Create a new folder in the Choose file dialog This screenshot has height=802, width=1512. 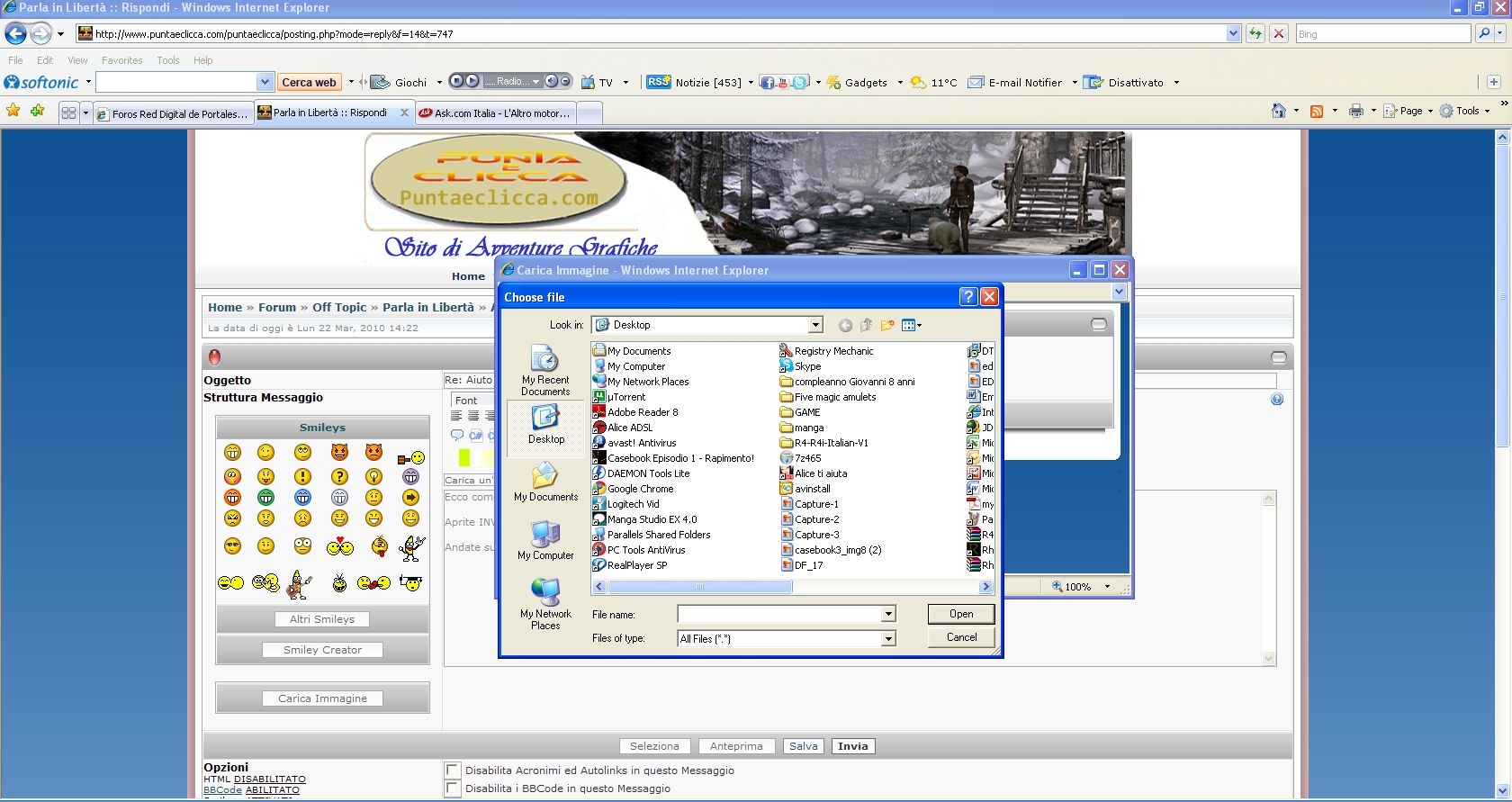point(887,325)
